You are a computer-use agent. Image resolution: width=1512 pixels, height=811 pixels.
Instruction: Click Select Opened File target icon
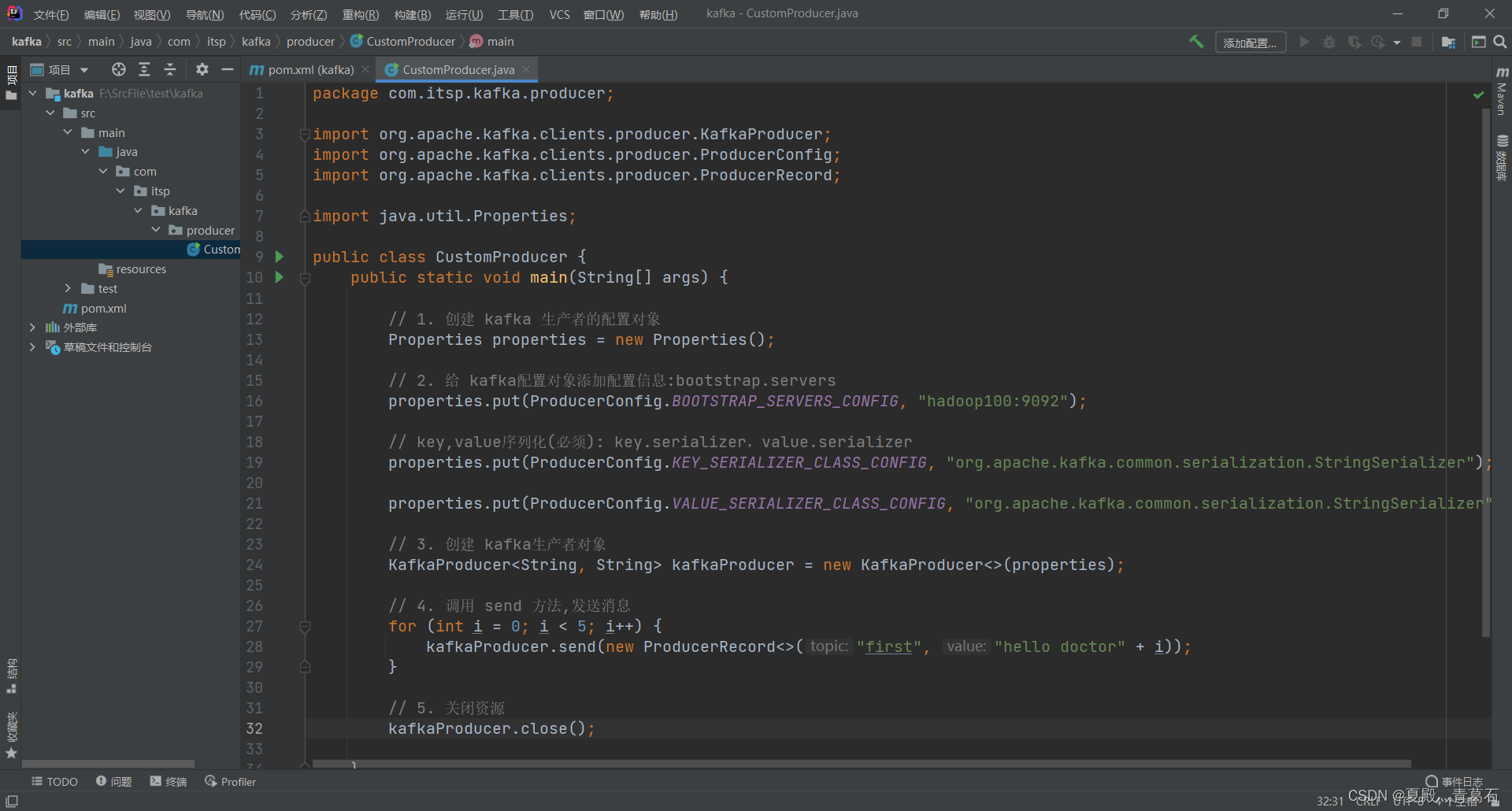click(119, 69)
